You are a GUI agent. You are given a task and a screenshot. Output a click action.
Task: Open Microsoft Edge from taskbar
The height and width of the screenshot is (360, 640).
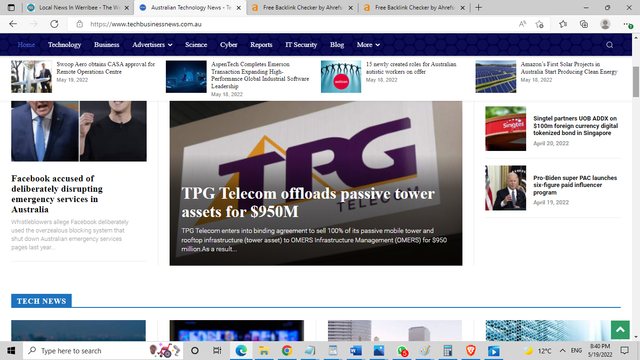tap(241, 351)
